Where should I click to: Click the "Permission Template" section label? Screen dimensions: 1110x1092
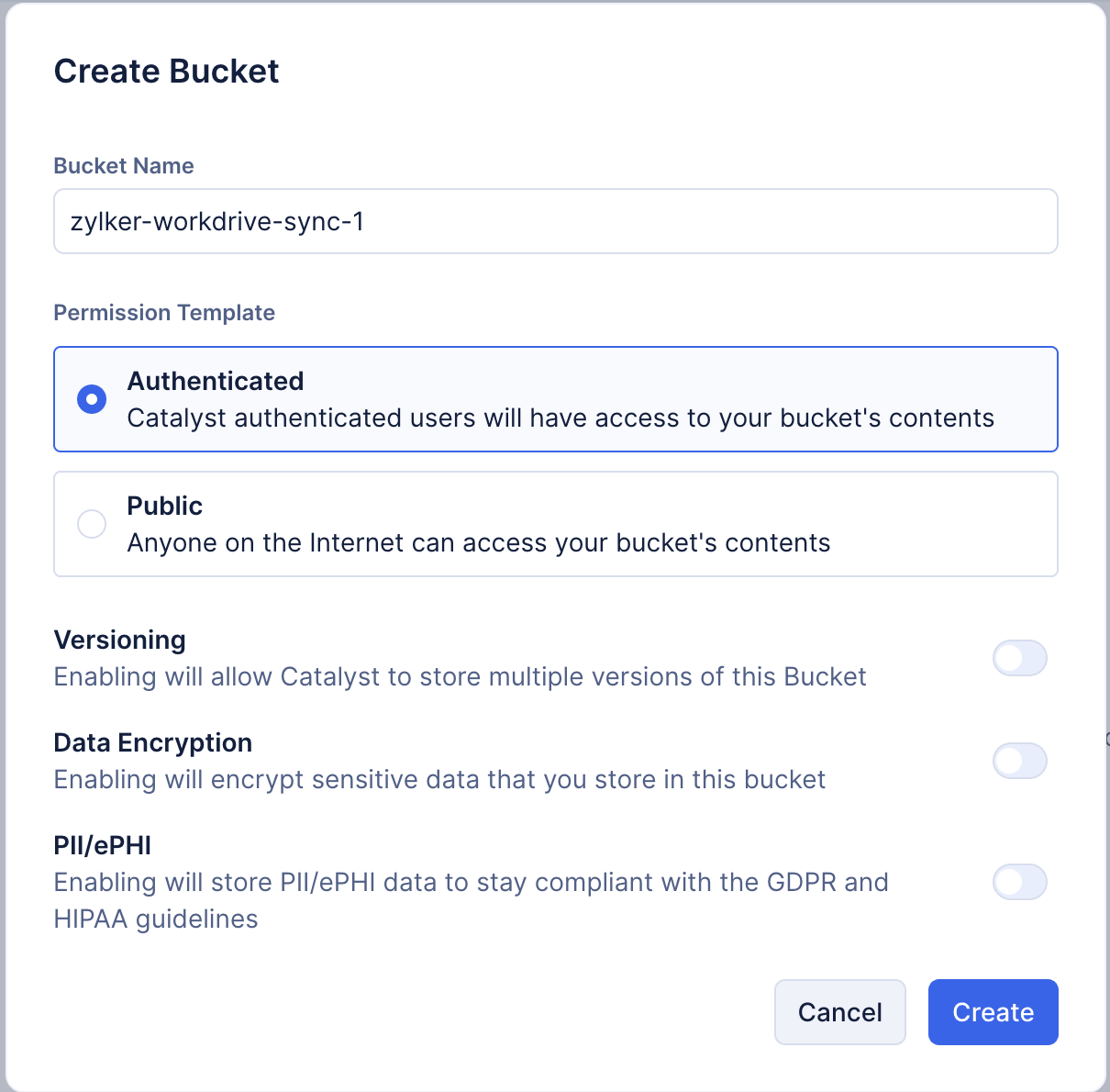tap(164, 313)
